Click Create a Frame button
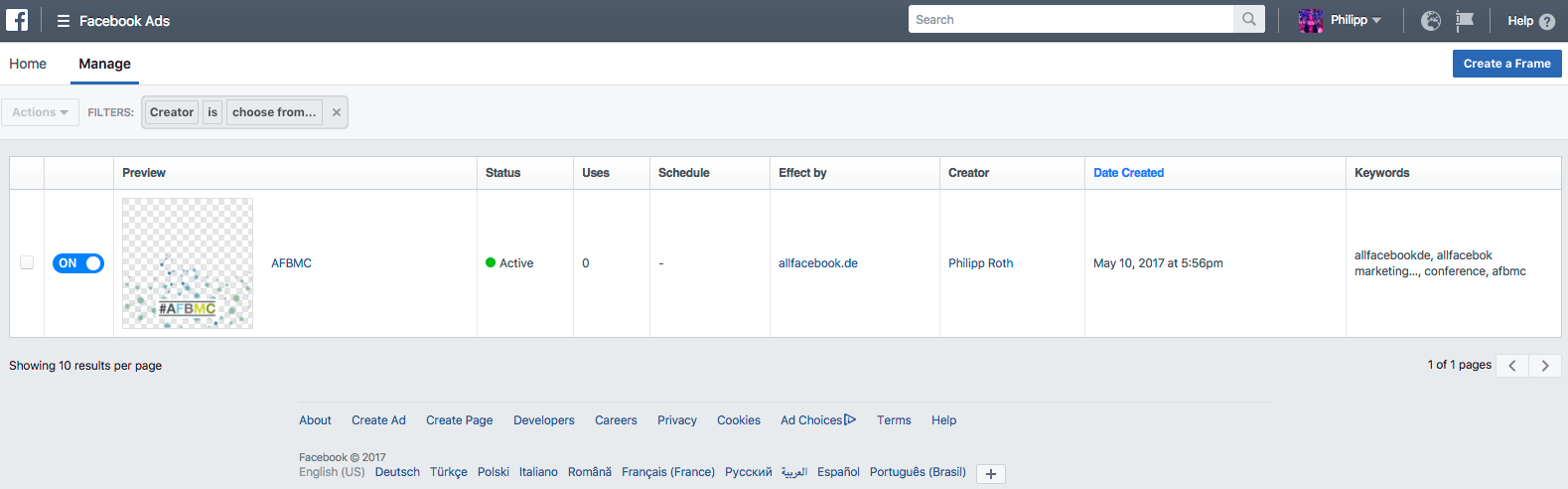The width and height of the screenshot is (1568, 489). [1506, 64]
